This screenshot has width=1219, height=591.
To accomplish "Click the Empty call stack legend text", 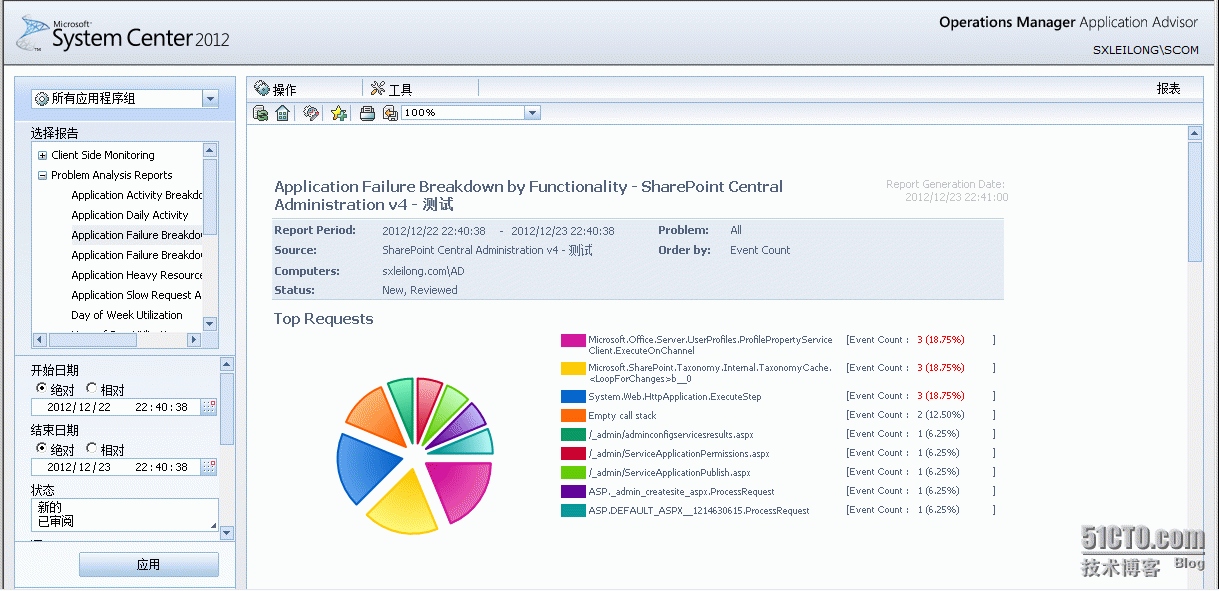I will tap(622, 415).
